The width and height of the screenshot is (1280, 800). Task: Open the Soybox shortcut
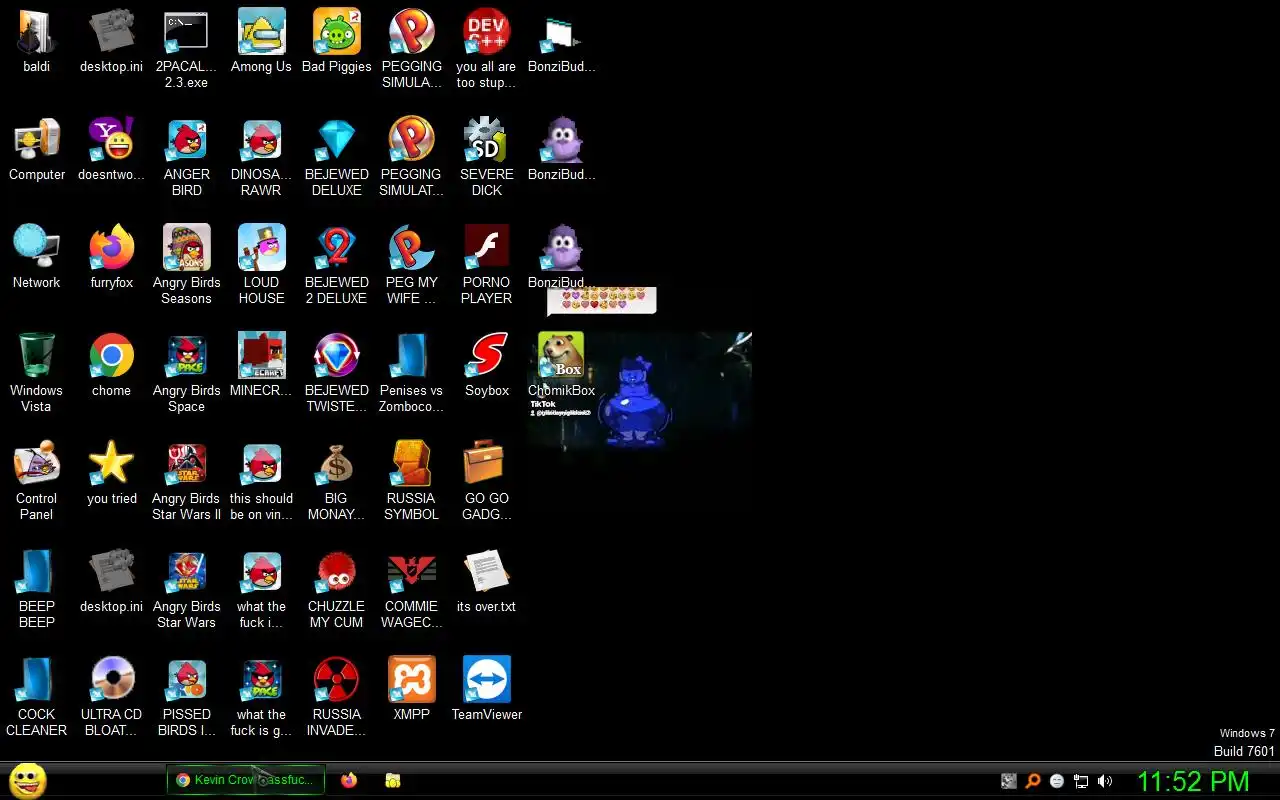point(486,356)
